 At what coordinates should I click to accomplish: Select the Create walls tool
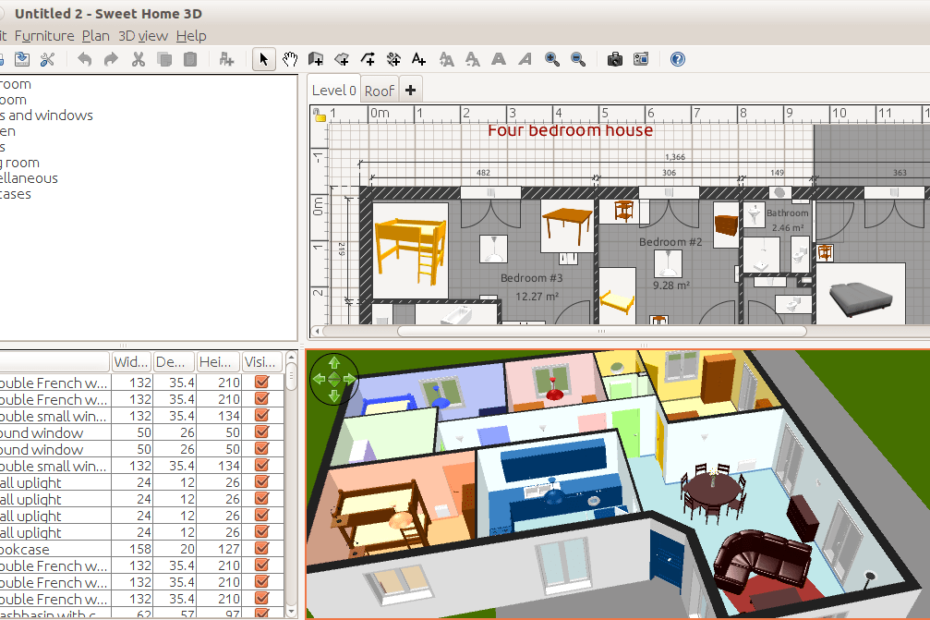[x=316, y=59]
